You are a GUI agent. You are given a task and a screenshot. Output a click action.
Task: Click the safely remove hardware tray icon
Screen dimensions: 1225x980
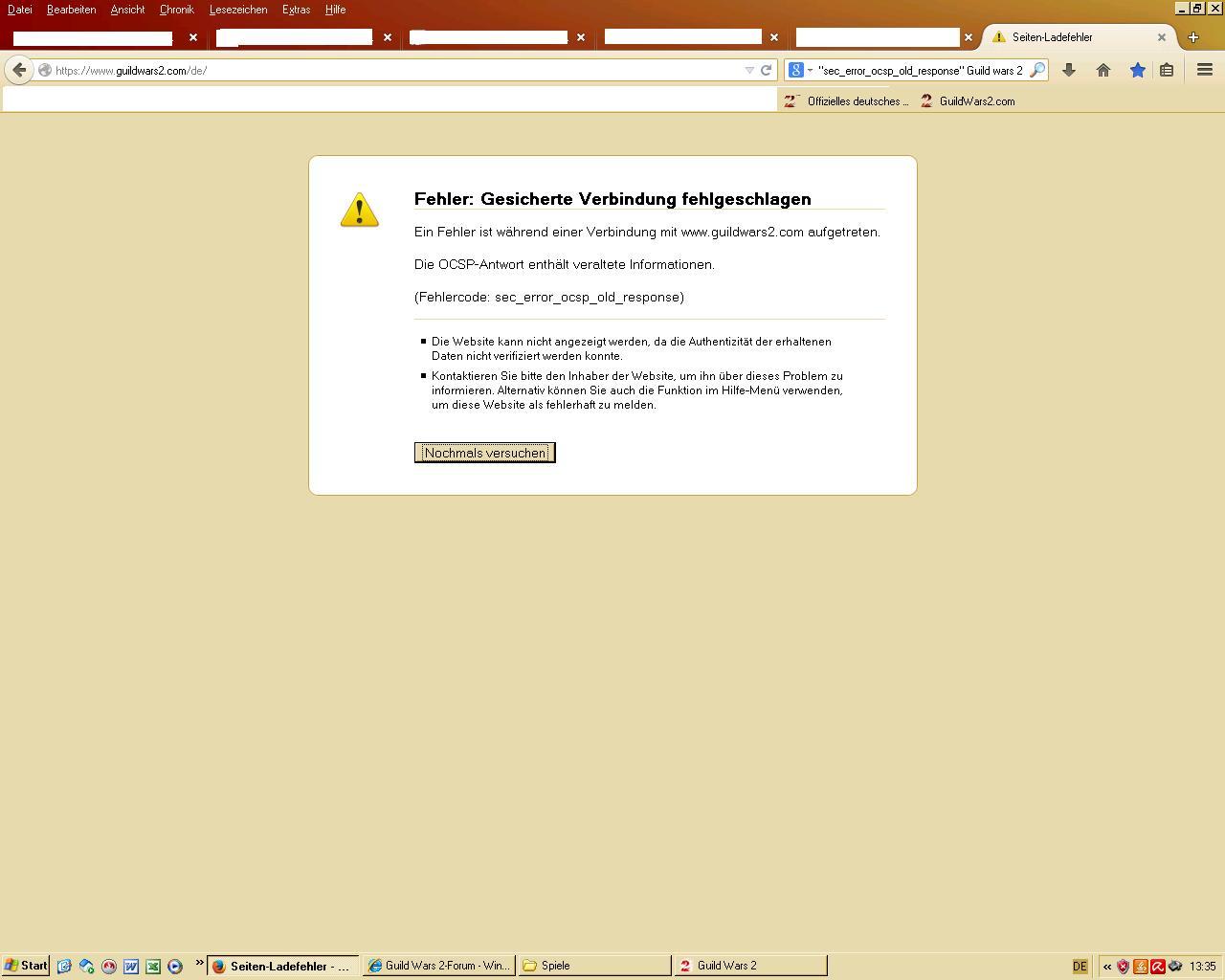1175,967
